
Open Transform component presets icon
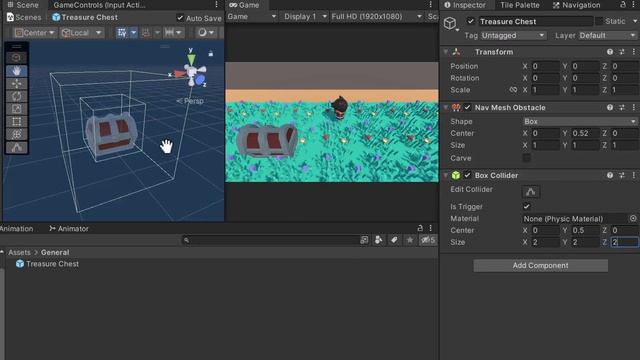click(622, 52)
